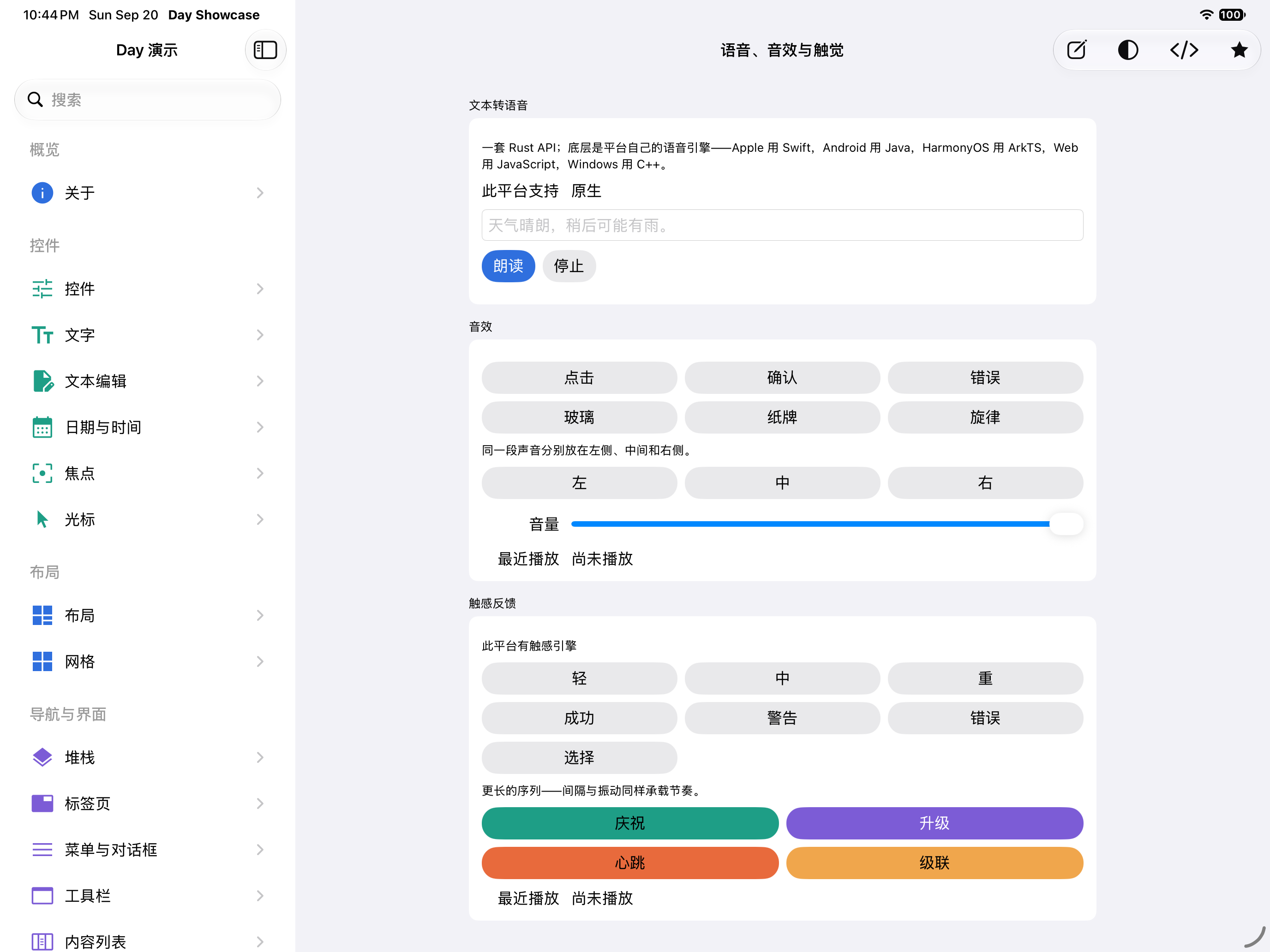Play sound on the 右 side
The width and height of the screenshot is (1270, 952).
(x=985, y=482)
